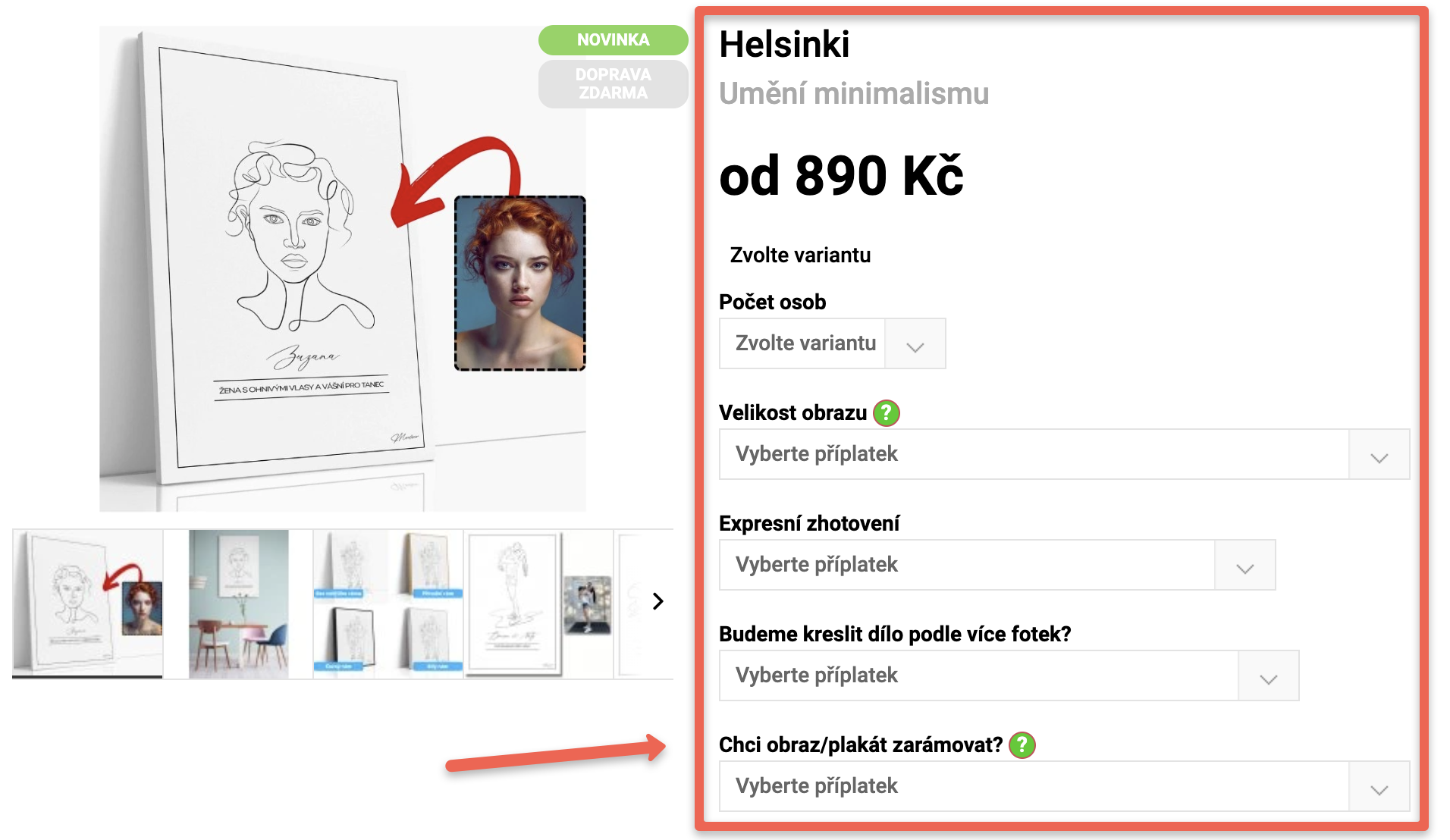
Task: Click chevron arrow of Počet osob selector
Action: click(x=915, y=346)
